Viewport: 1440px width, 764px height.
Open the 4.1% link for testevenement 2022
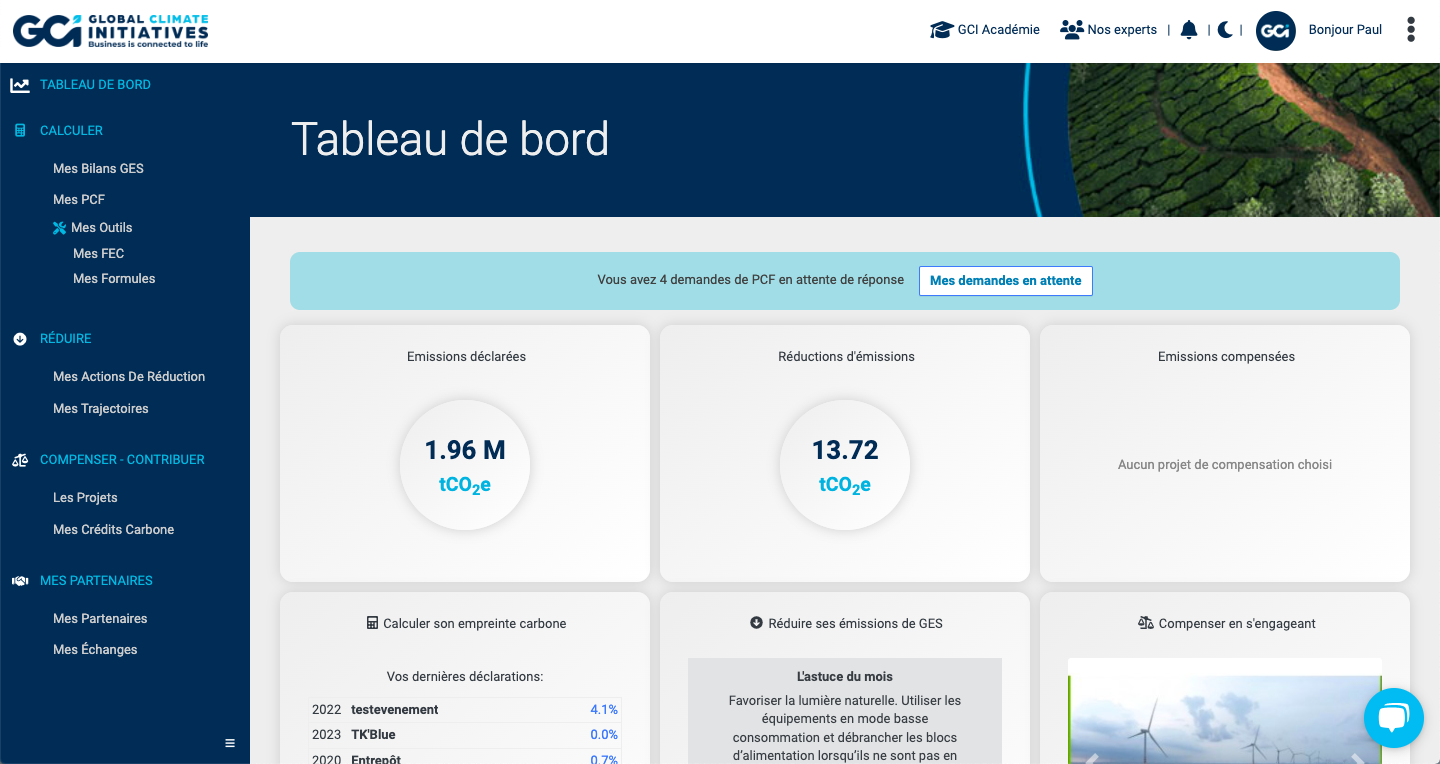603,709
